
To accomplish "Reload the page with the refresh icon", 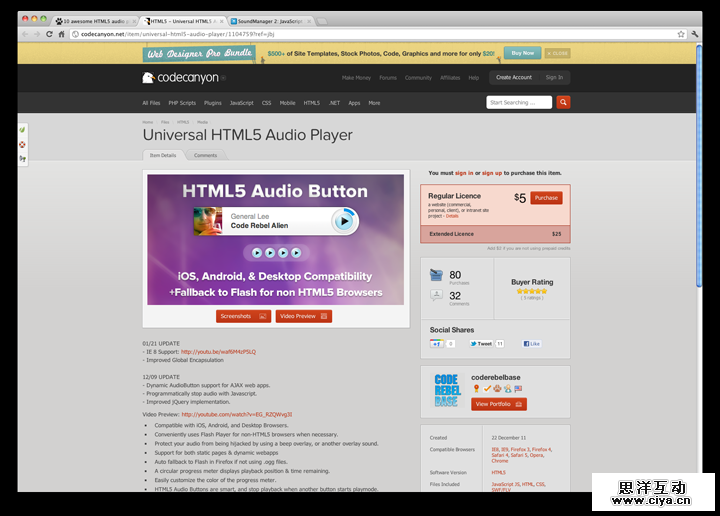I will click(x=49, y=34).
